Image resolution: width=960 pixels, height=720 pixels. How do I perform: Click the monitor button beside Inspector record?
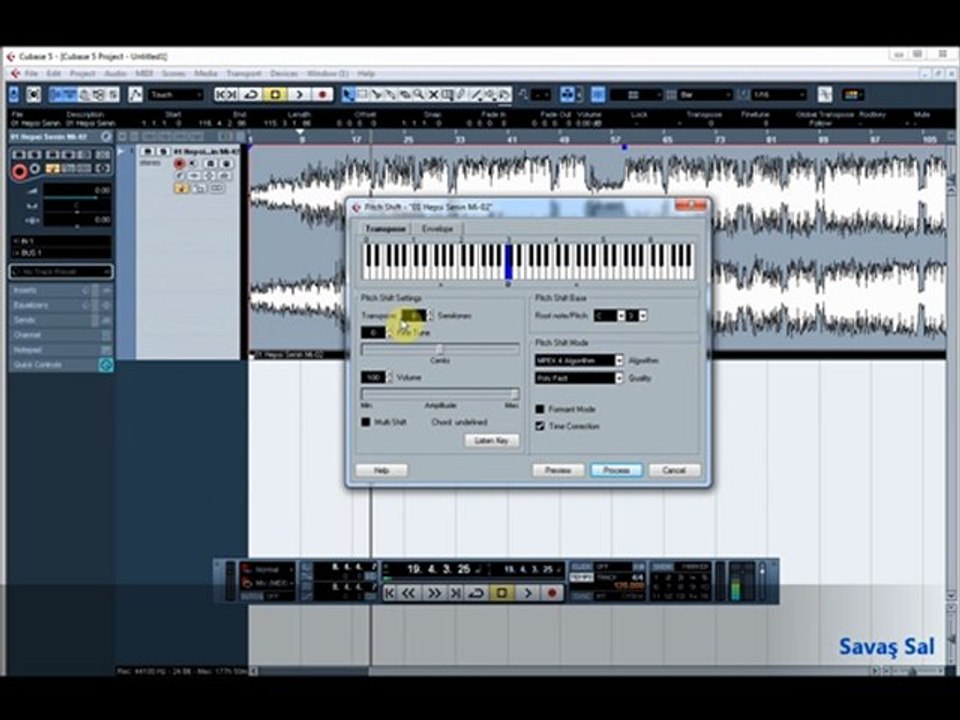[x=36, y=168]
